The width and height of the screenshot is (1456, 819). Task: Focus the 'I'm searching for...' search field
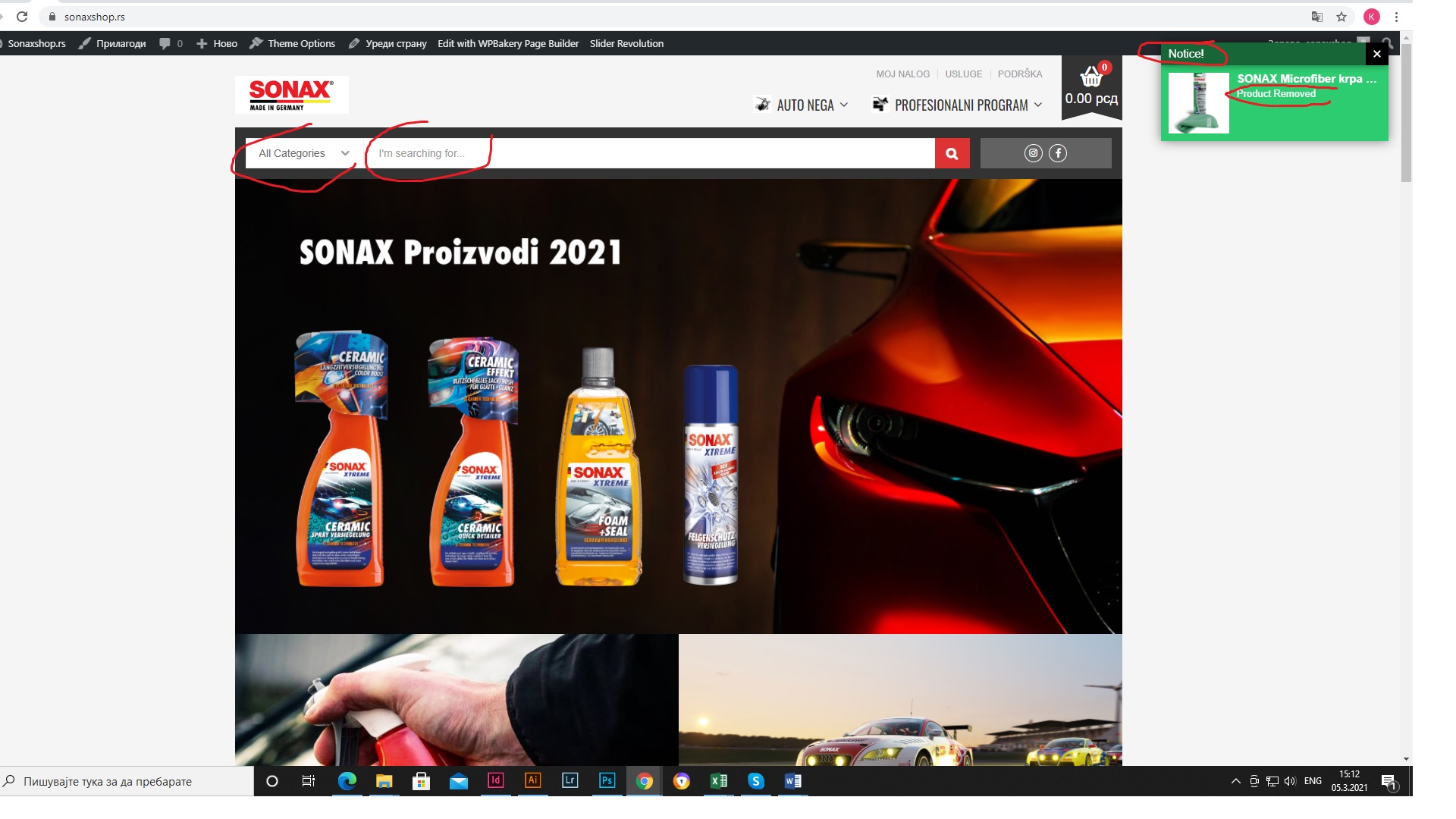tap(651, 153)
